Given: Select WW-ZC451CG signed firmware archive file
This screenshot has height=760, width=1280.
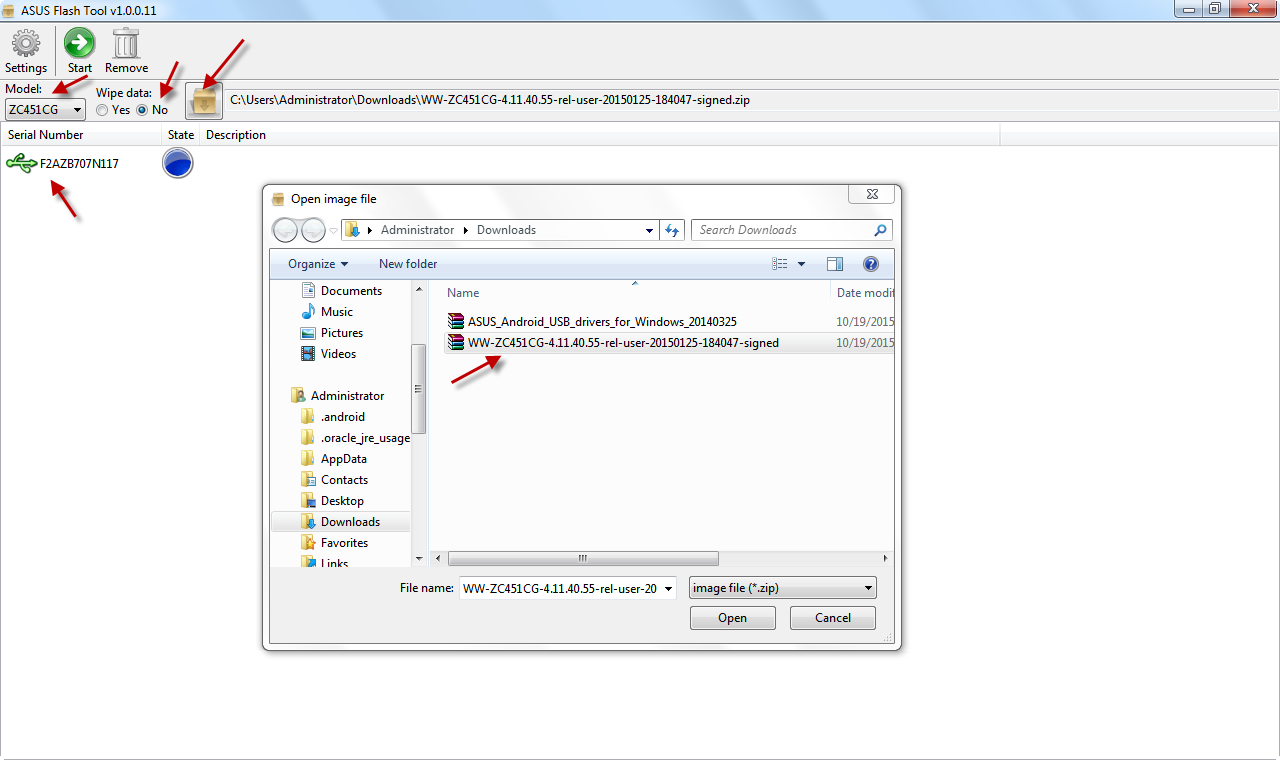Looking at the screenshot, I should 613,343.
